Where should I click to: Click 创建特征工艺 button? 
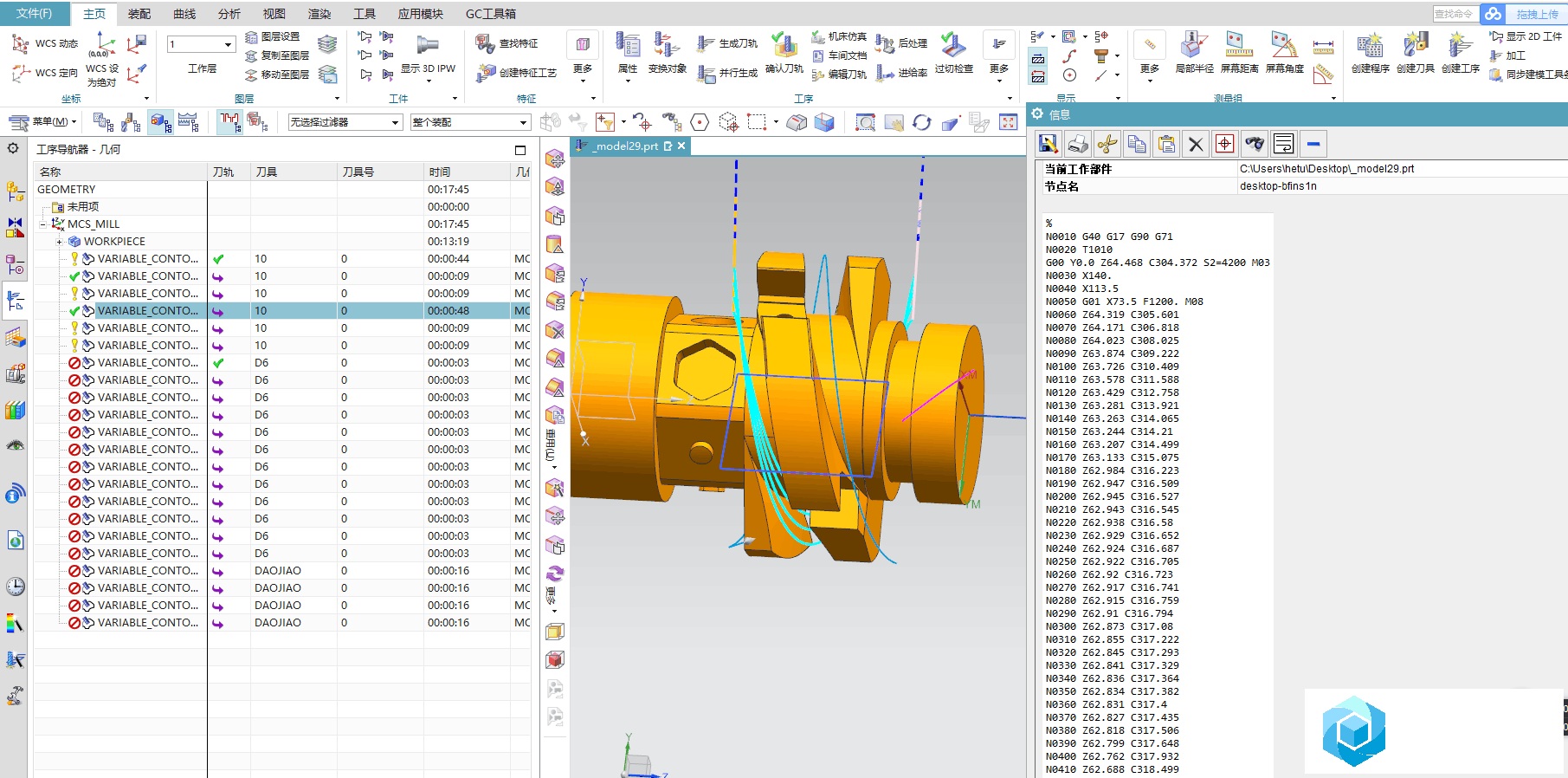(x=517, y=73)
